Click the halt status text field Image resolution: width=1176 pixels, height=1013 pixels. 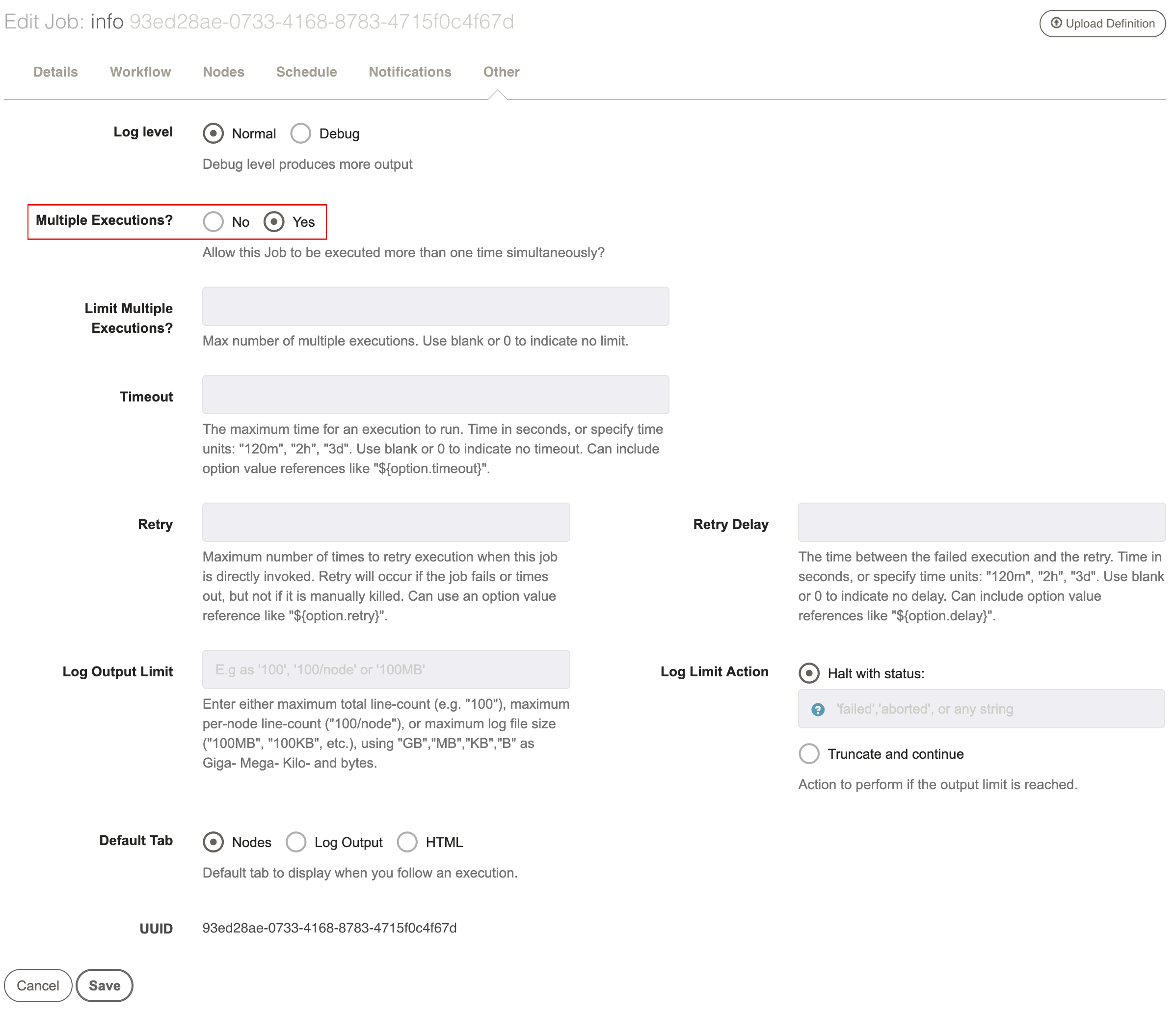coord(981,709)
